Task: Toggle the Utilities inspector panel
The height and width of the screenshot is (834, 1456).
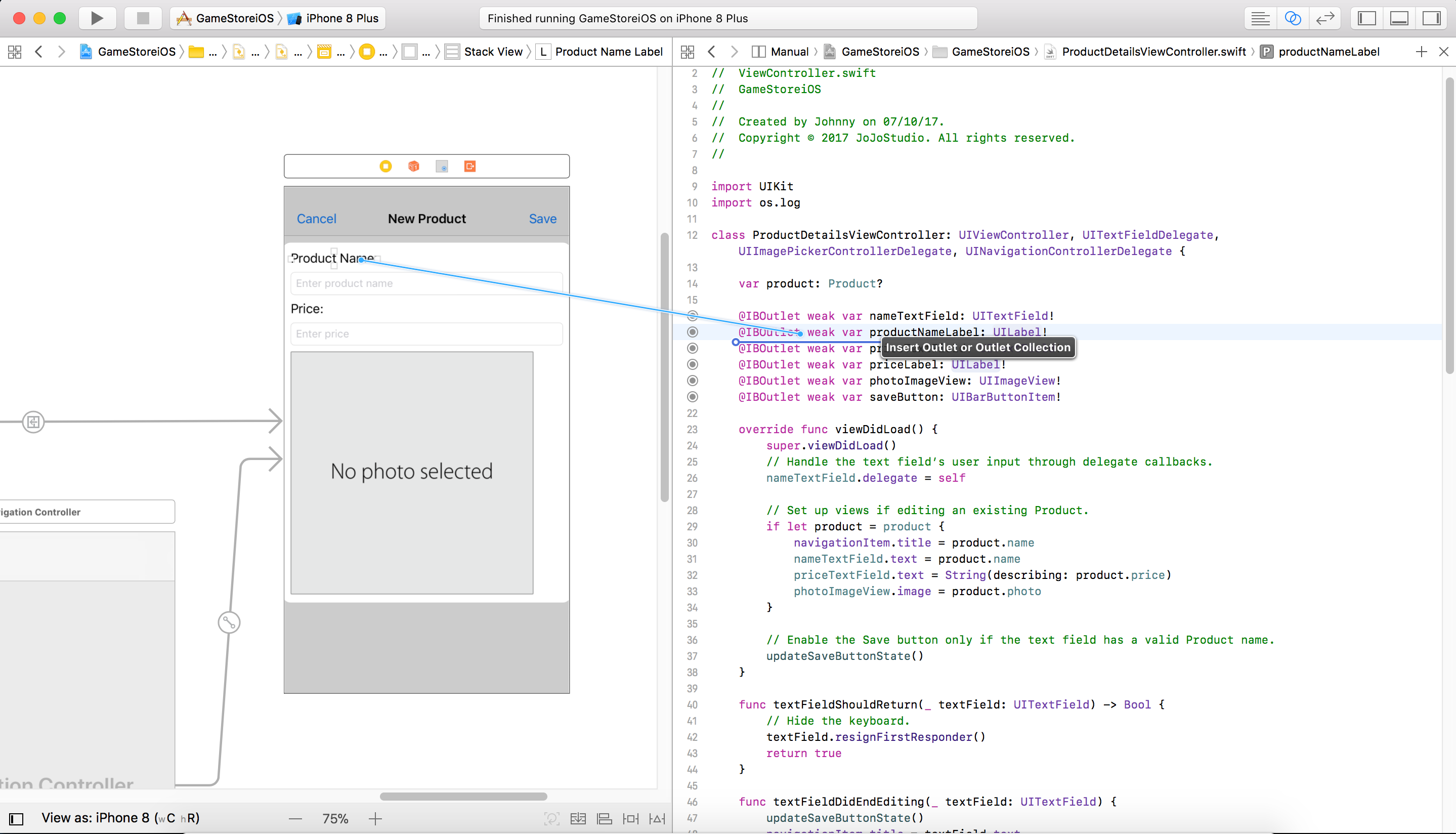Action: [x=1431, y=18]
